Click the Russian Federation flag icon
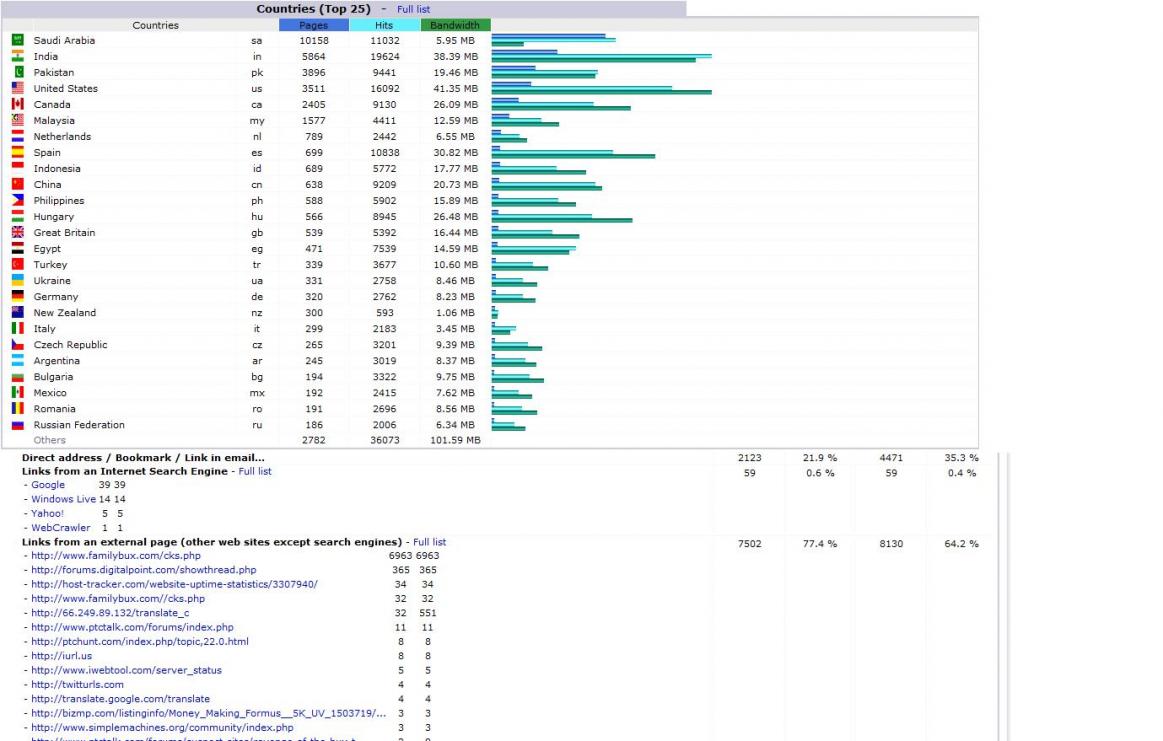1163x741 pixels. tap(17, 424)
